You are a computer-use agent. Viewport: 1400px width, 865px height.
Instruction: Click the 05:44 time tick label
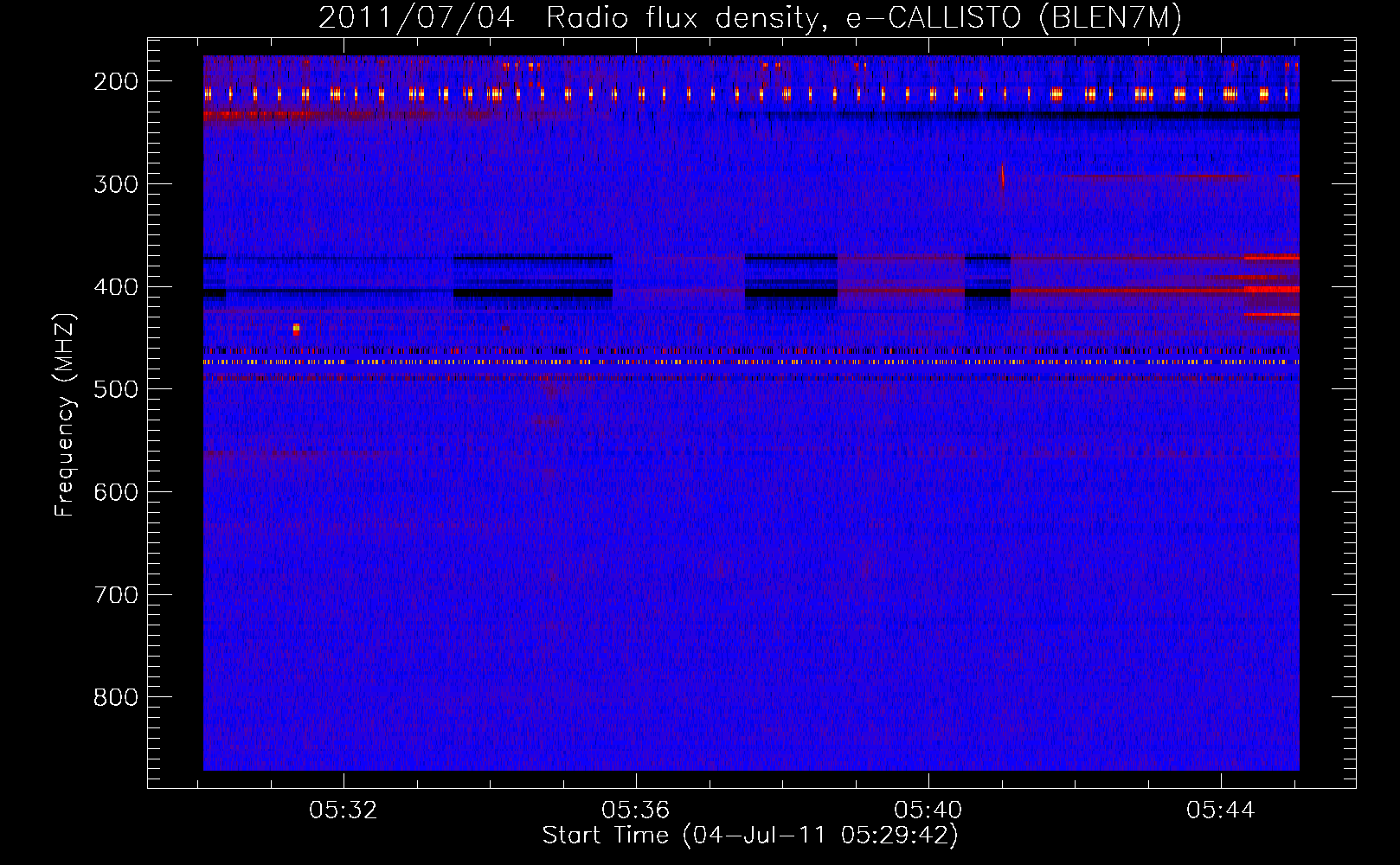[1221, 811]
